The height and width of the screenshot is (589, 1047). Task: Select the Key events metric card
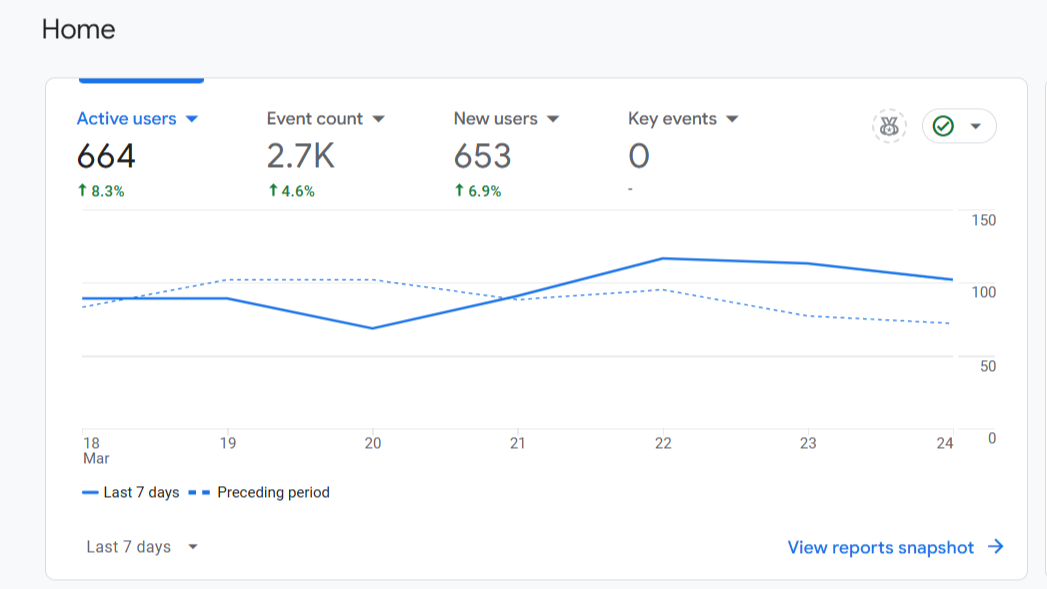pyautogui.click(x=673, y=118)
